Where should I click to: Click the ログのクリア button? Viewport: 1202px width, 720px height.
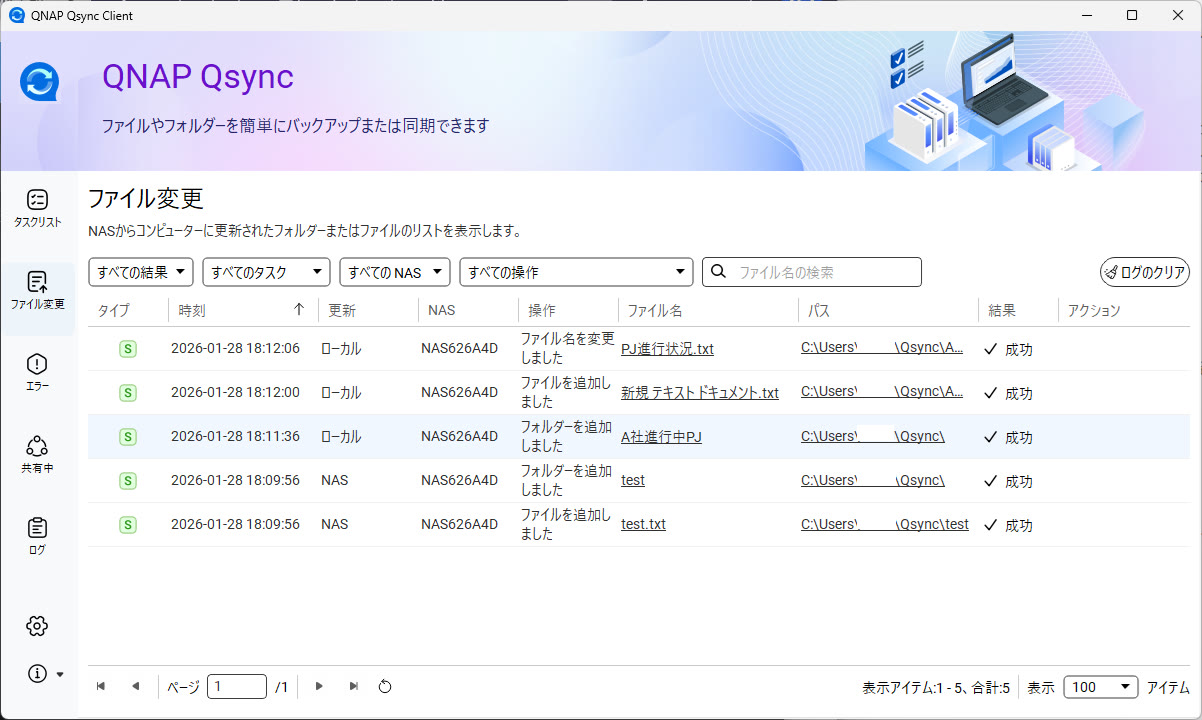(1145, 272)
